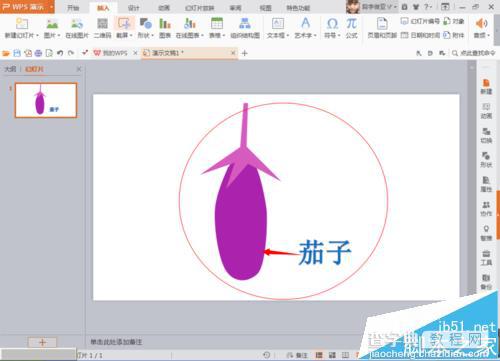Open Properties (属性) in right sidebar
The image size is (500, 361).
click(486, 184)
